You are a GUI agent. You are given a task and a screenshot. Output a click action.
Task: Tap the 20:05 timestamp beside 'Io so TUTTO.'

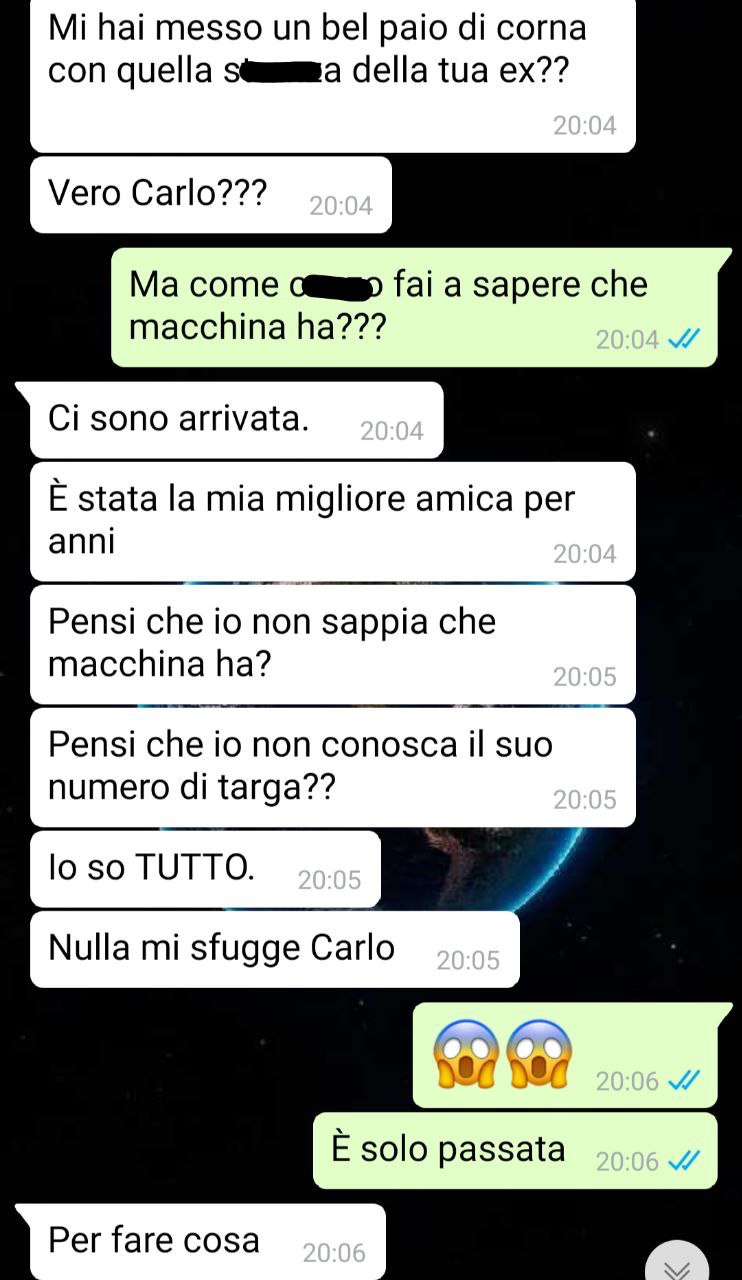tap(329, 880)
